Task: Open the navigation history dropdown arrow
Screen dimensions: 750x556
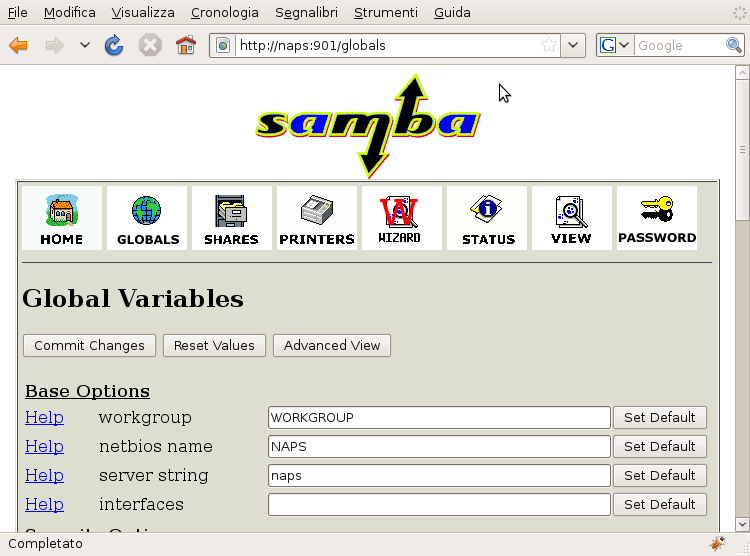Action: [85, 45]
